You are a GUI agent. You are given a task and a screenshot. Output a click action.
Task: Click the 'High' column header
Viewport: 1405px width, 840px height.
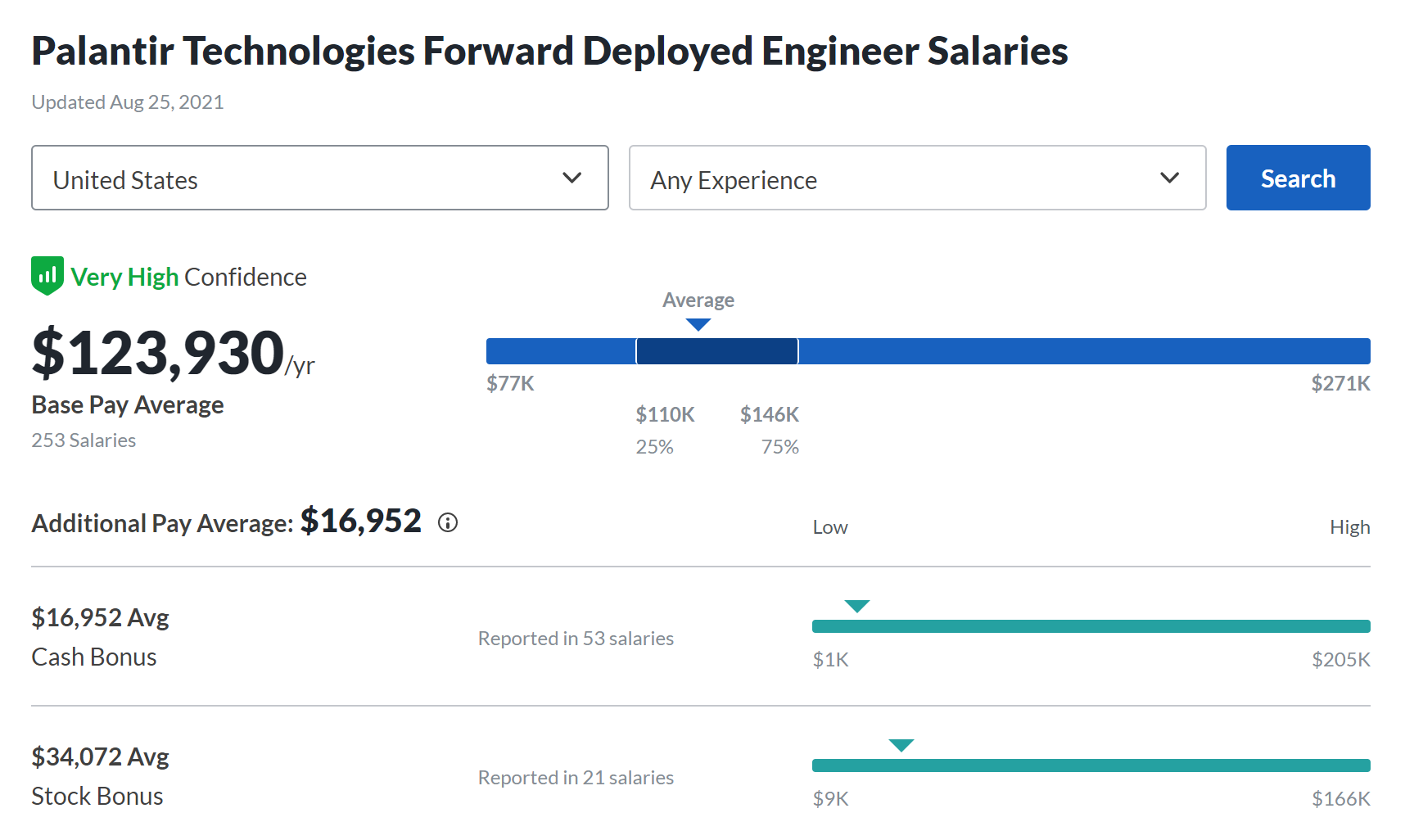[1350, 527]
